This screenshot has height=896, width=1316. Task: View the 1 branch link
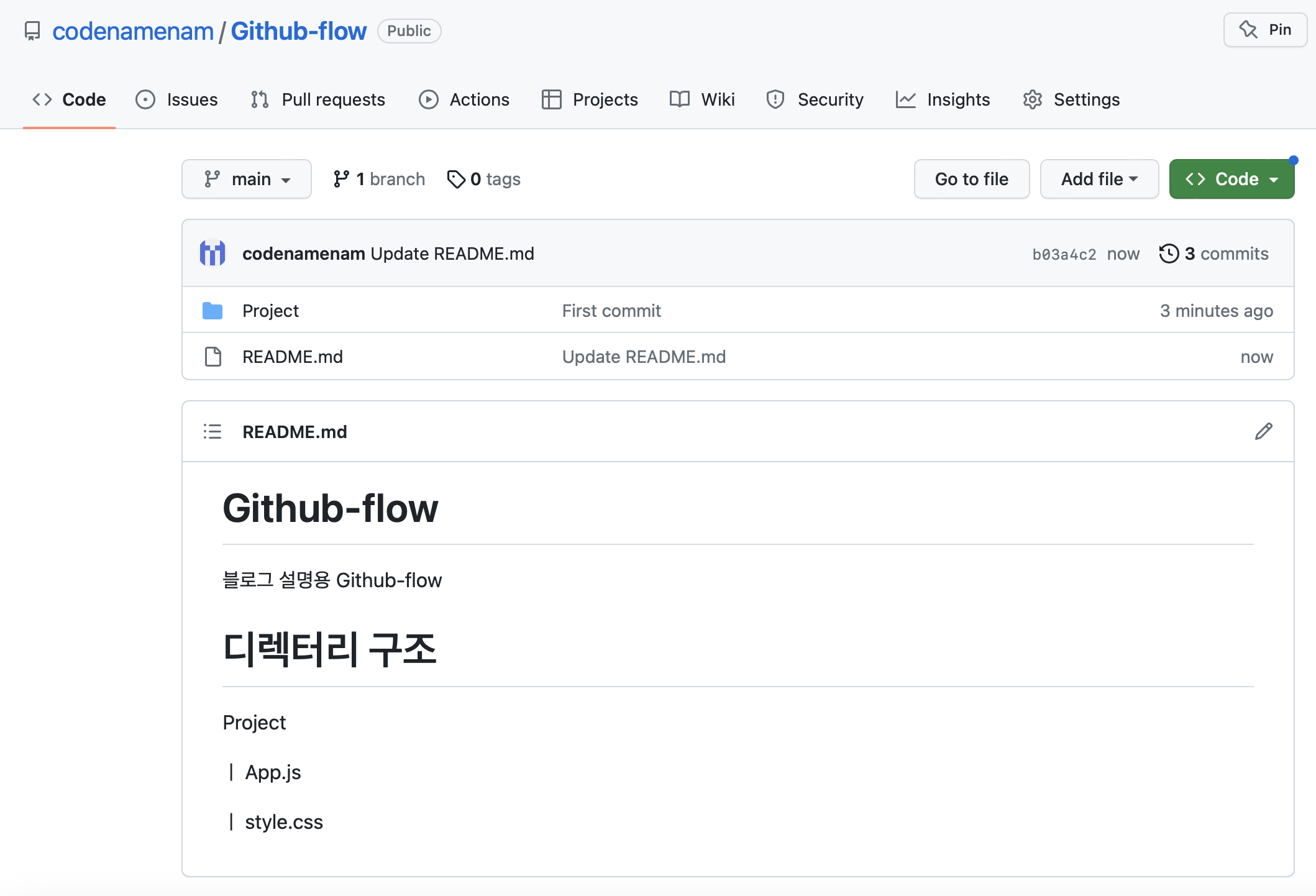coord(379,179)
